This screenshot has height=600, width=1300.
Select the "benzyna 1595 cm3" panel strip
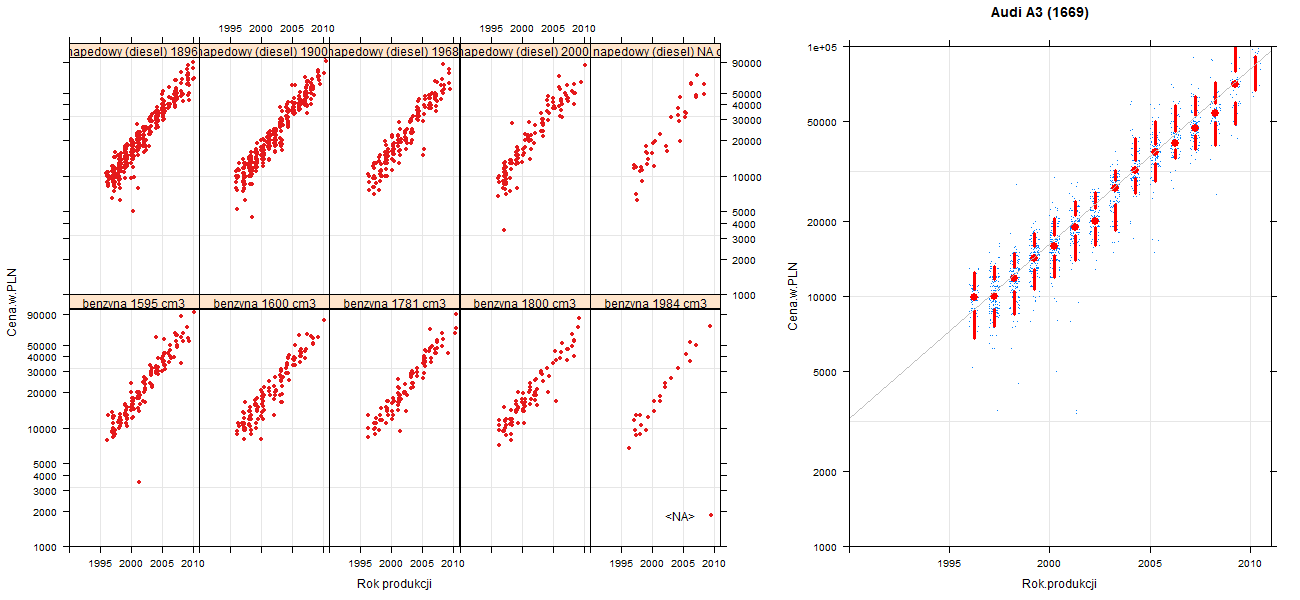click(134, 302)
